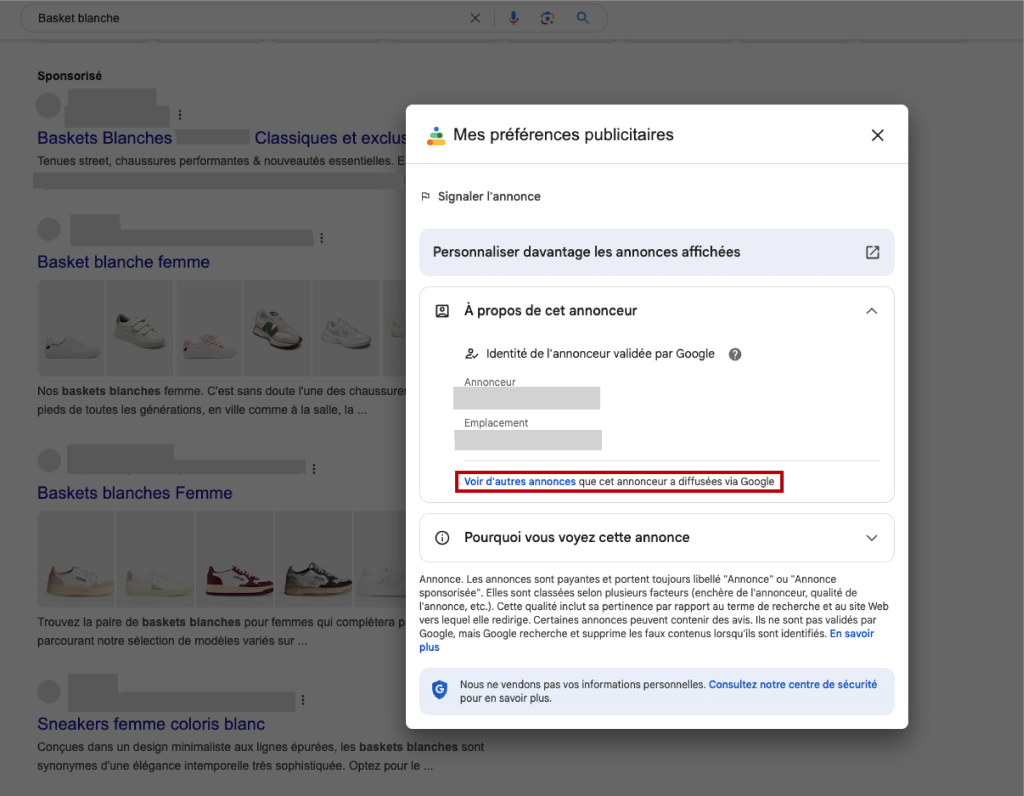Click the grey and black sneaker thumbnail
The height and width of the screenshot is (796, 1024).
click(x=314, y=559)
